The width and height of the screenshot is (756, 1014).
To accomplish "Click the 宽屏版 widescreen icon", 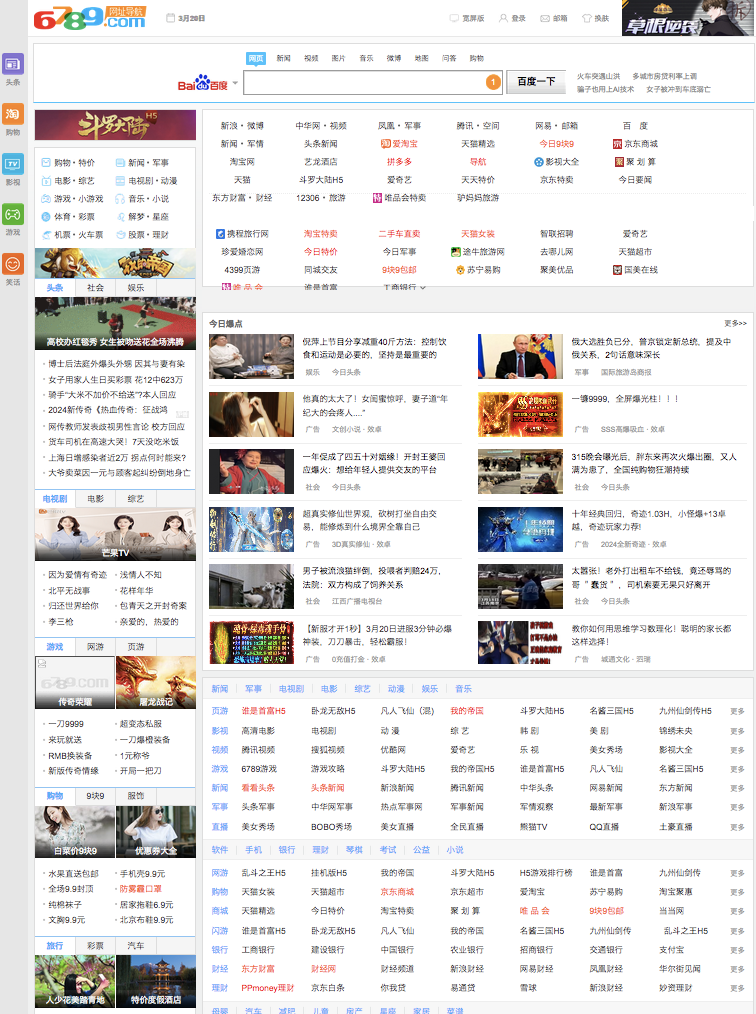I will tap(454, 18).
